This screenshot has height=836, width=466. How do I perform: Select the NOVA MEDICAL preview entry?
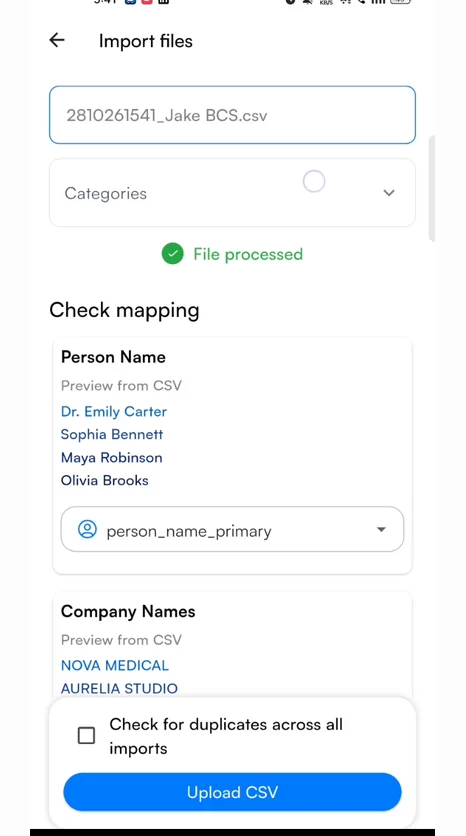[115, 665]
